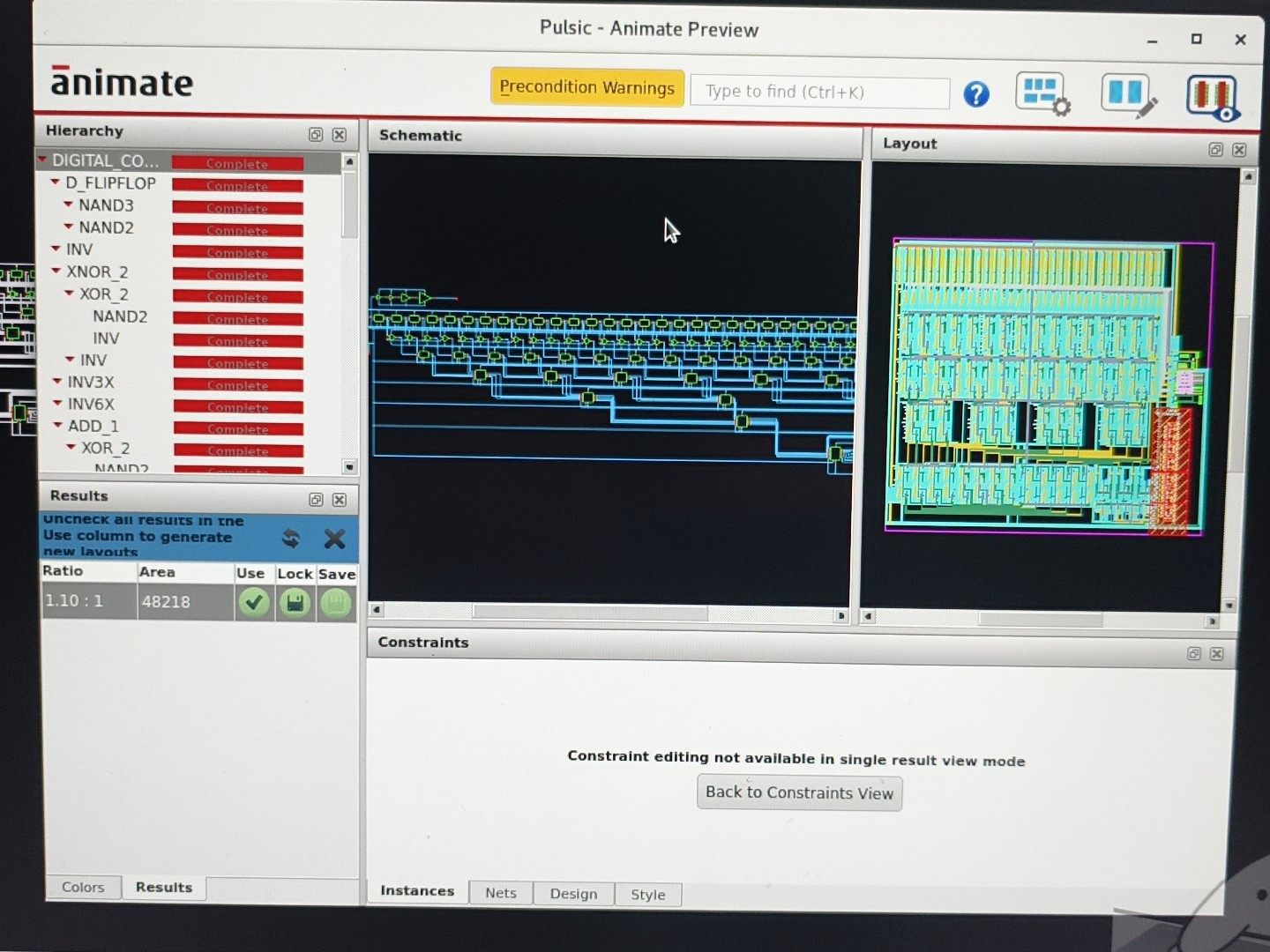Image resolution: width=1270 pixels, height=952 pixels.
Task: Click the Layout horizontal scrollbar left arrow
Action: pyautogui.click(x=868, y=616)
